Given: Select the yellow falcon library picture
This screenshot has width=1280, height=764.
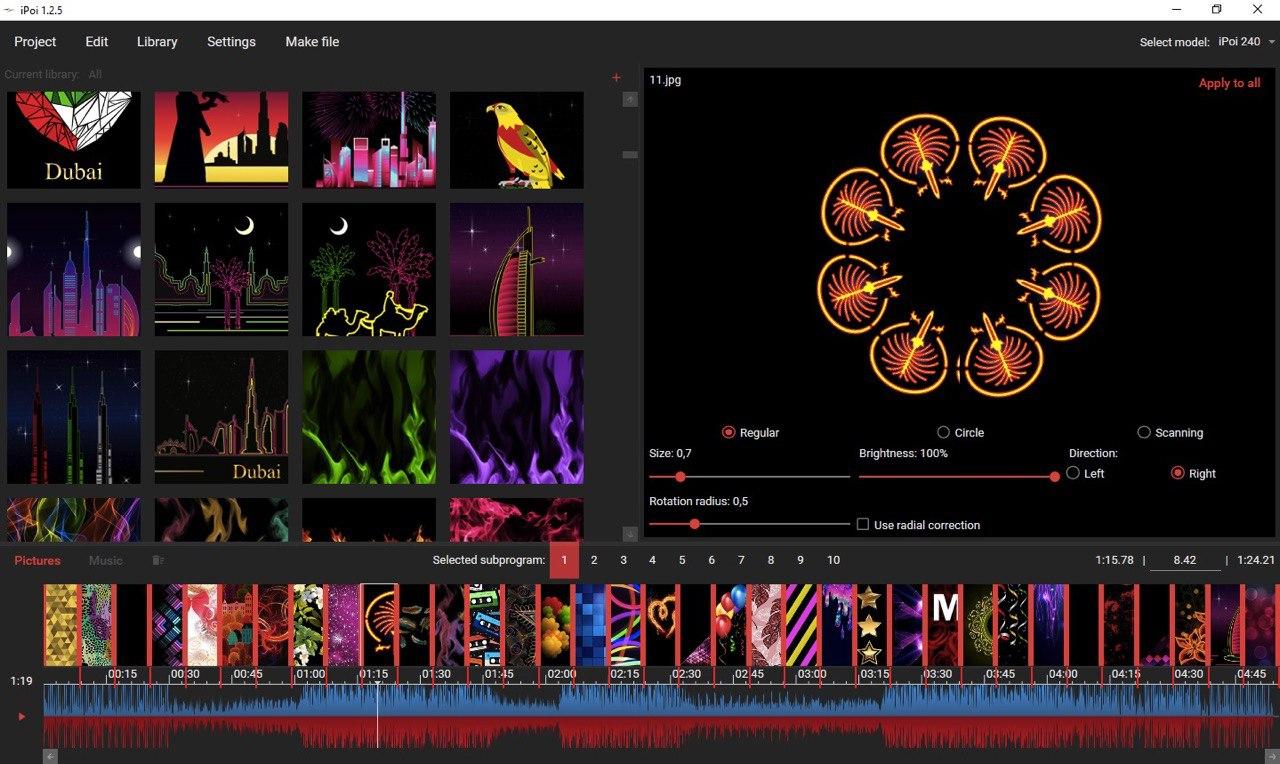Looking at the screenshot, I should point(517,140).
